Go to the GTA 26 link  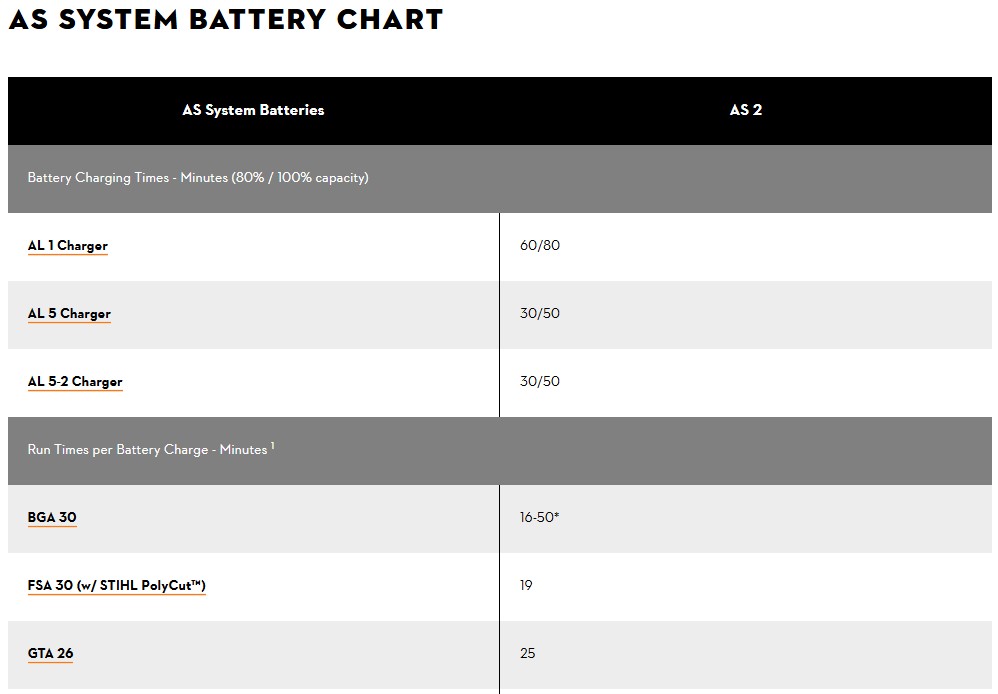coord(50,654)
